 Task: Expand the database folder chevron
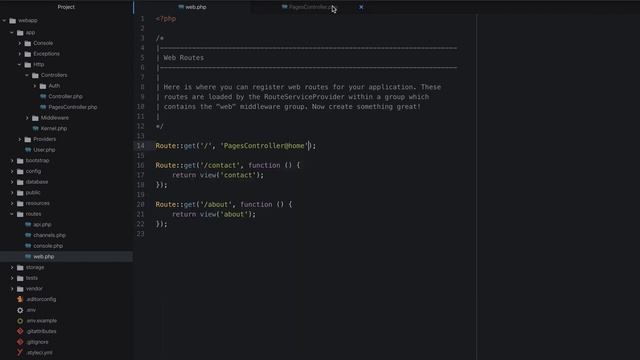pos(12,182)
